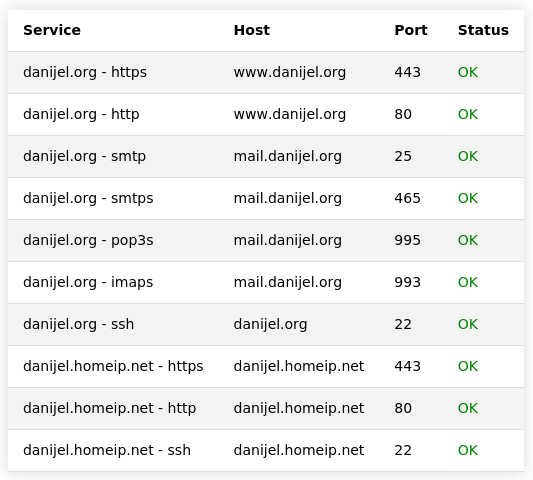Click the Host column header

(252, 30)
